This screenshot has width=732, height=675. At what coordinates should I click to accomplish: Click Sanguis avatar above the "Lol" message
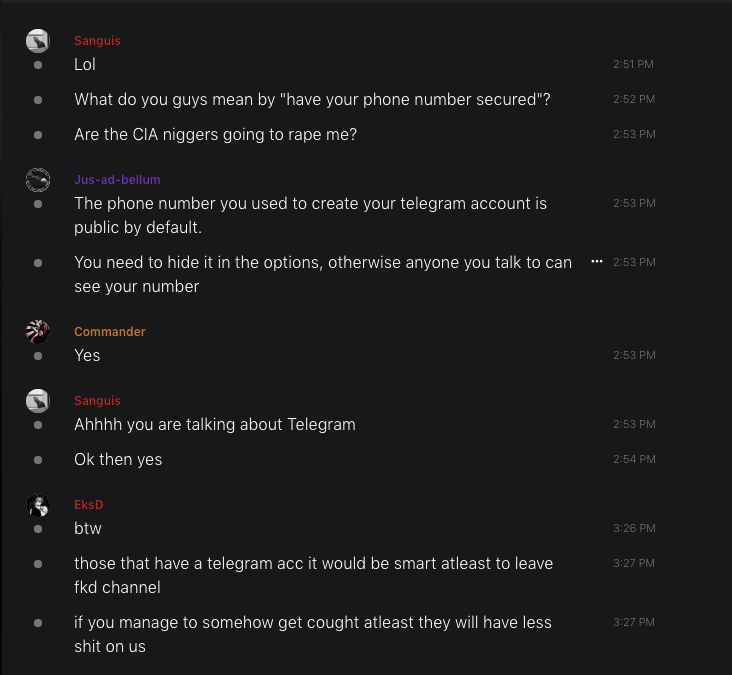click(x=38, y=41)
